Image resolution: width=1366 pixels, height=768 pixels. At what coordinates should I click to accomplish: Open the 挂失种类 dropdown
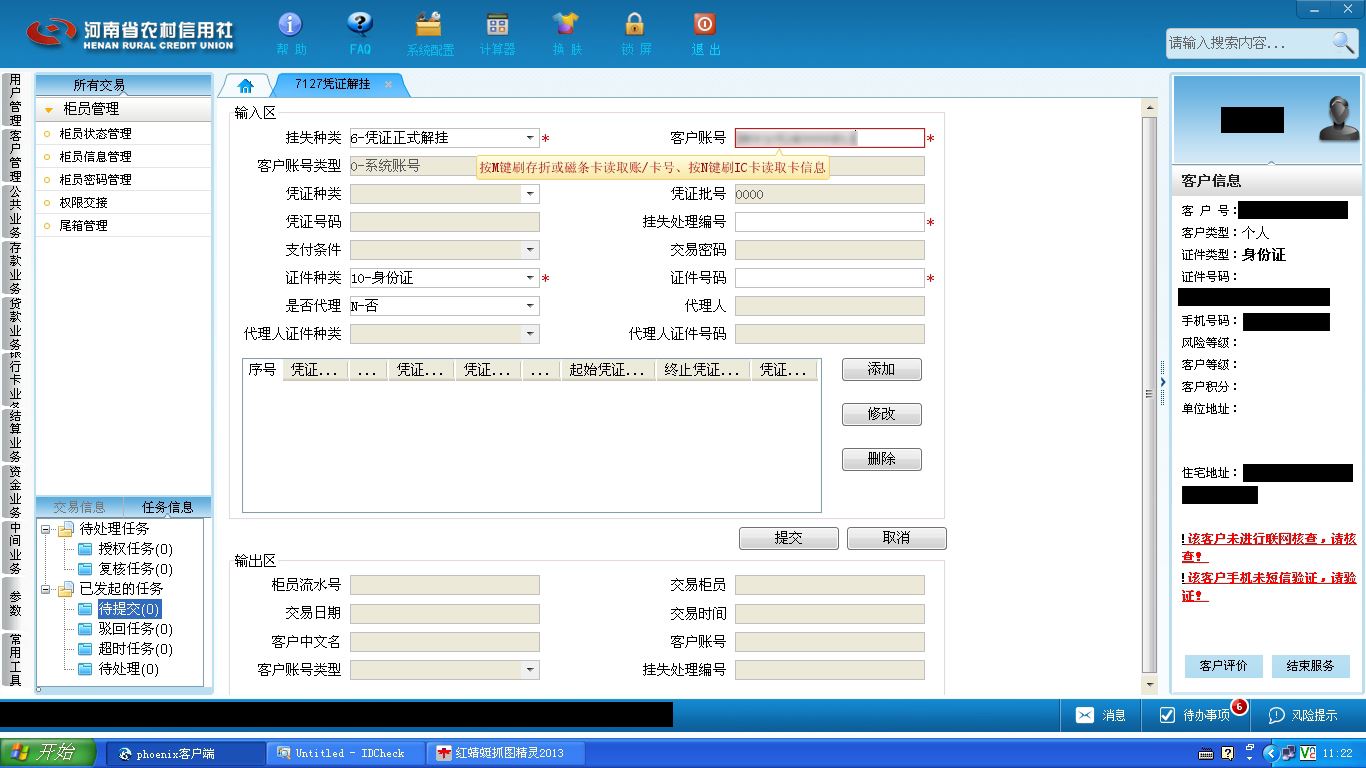(530, 138)
